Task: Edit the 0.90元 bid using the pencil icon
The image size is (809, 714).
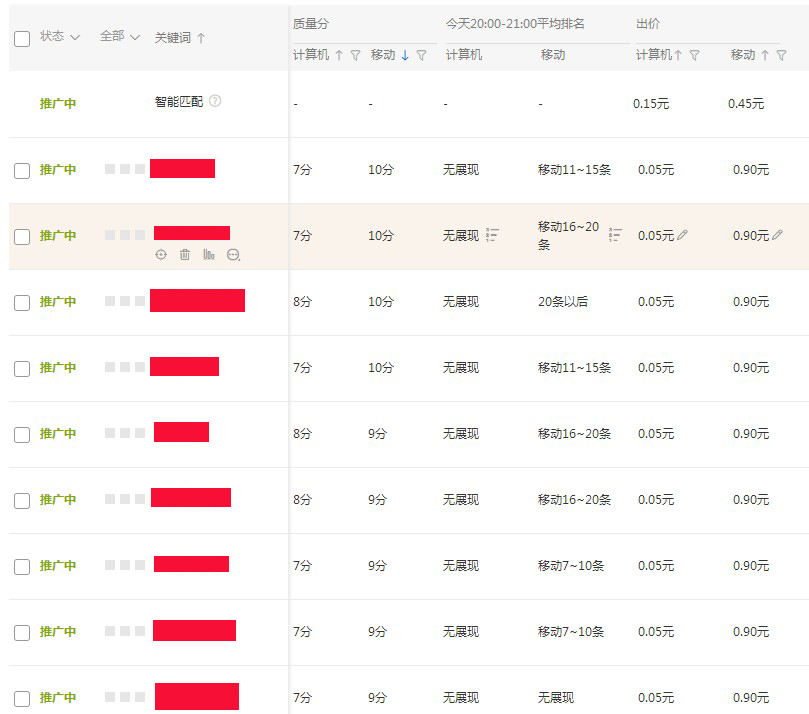Action: 778,235
